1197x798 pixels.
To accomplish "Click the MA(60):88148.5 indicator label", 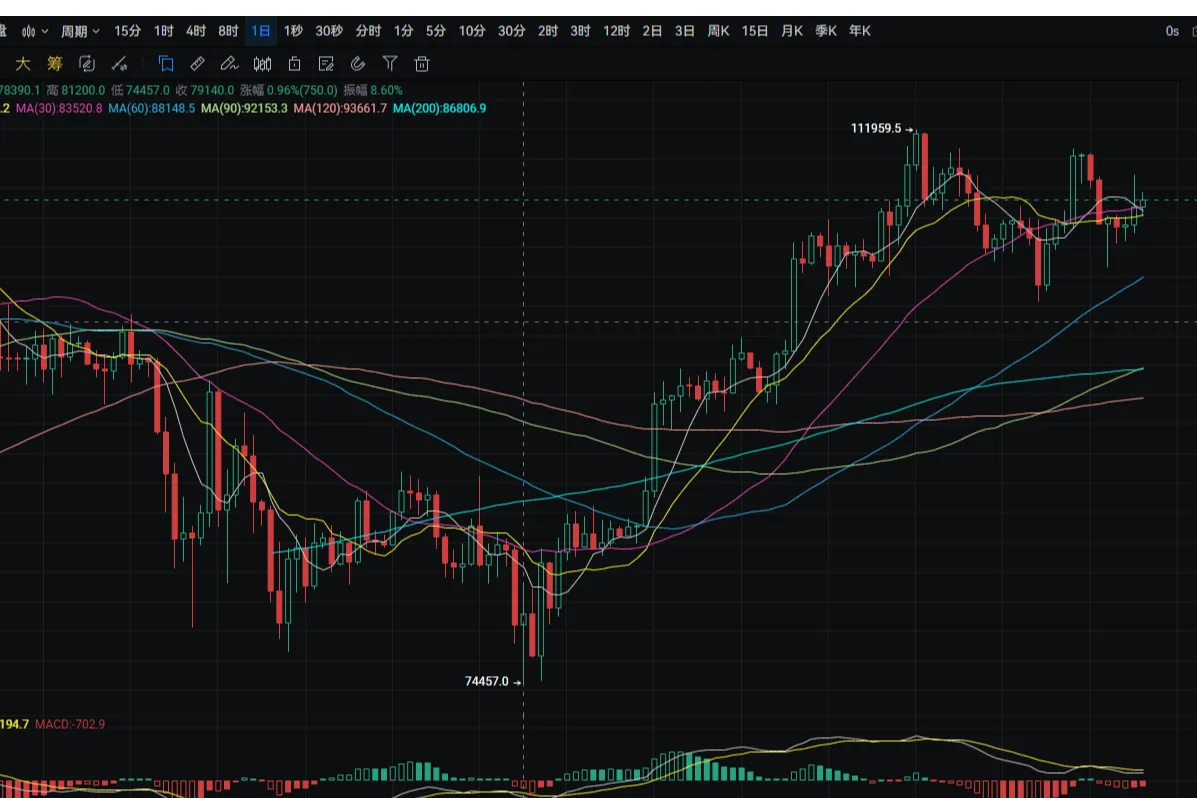I will 151,108.
